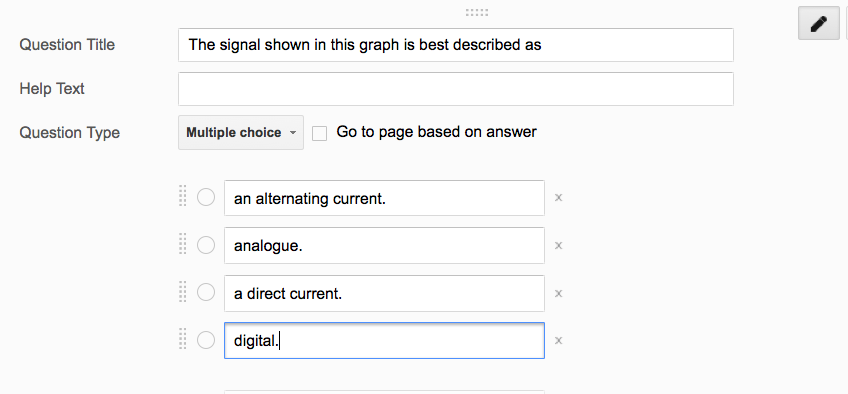Grab the drag handle beside 'digital.'

coord(182,338)
